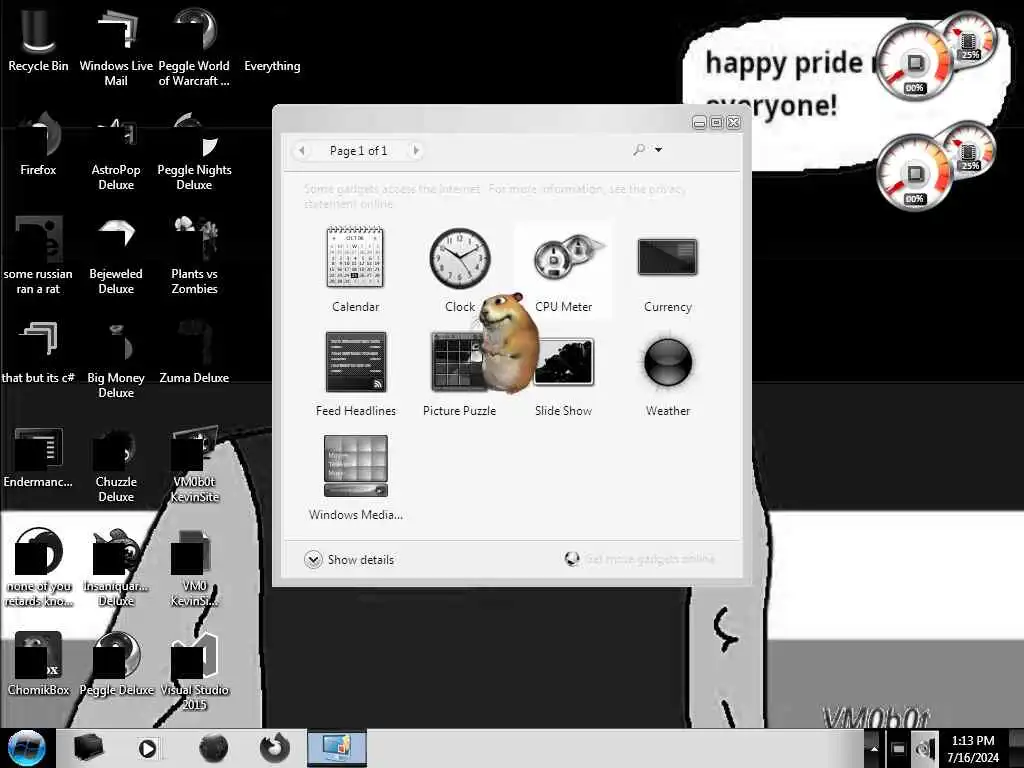Viewport: 1024px width, 768px height.
Task: Open Windows Live Mail shortcut
Action: pyautogui.click(x=116, y=46)
